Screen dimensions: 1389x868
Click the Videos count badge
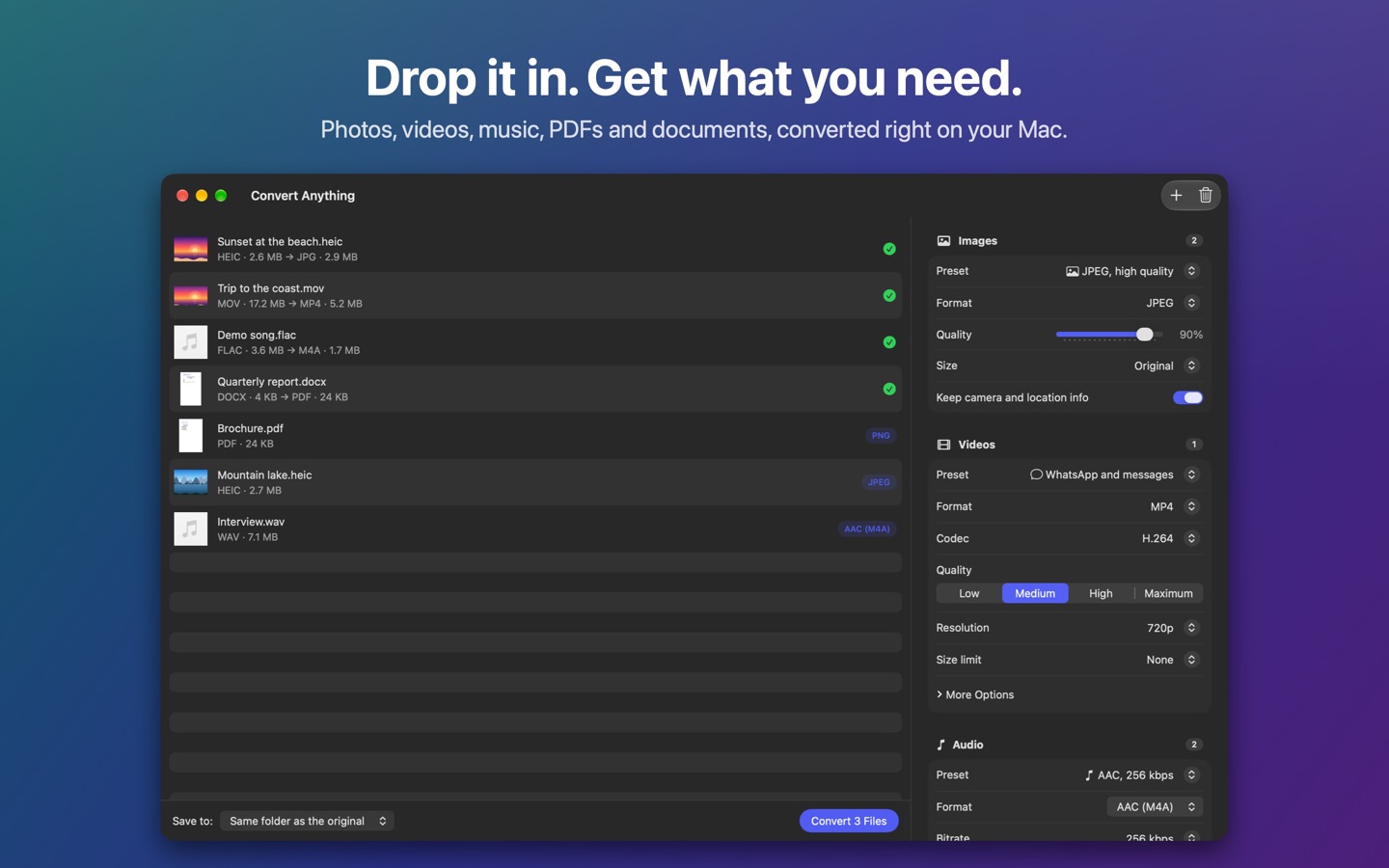pyautogui.click(x=1194, y=445)
